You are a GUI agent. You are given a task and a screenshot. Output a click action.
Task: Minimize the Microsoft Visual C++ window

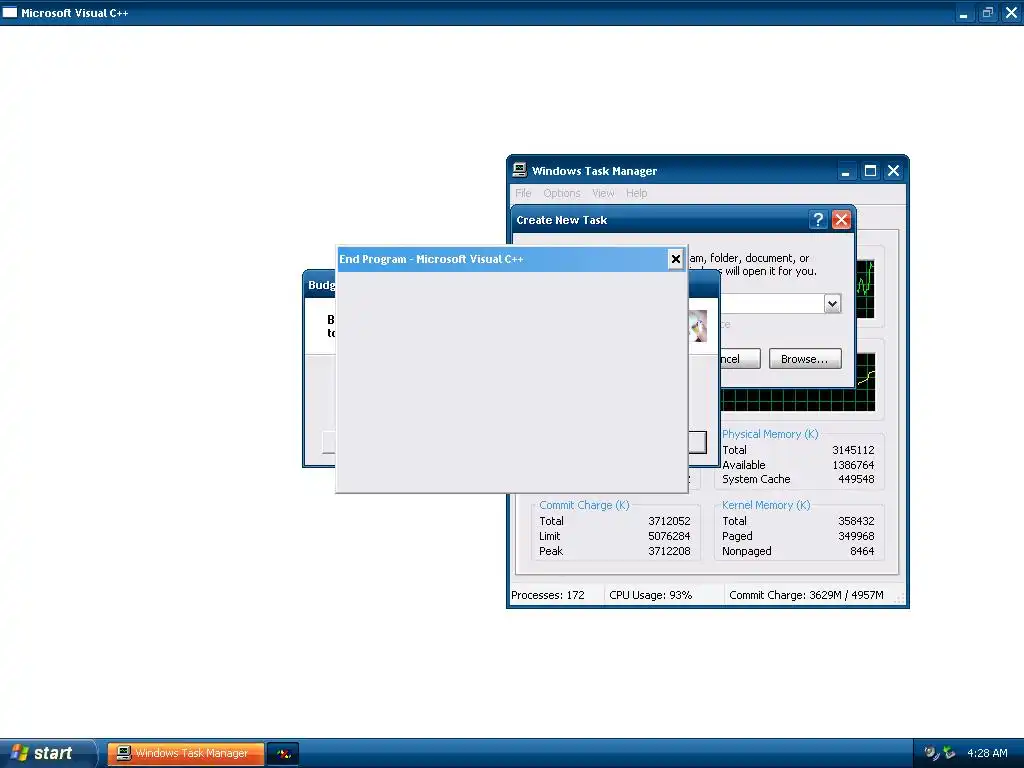(963, 13)
